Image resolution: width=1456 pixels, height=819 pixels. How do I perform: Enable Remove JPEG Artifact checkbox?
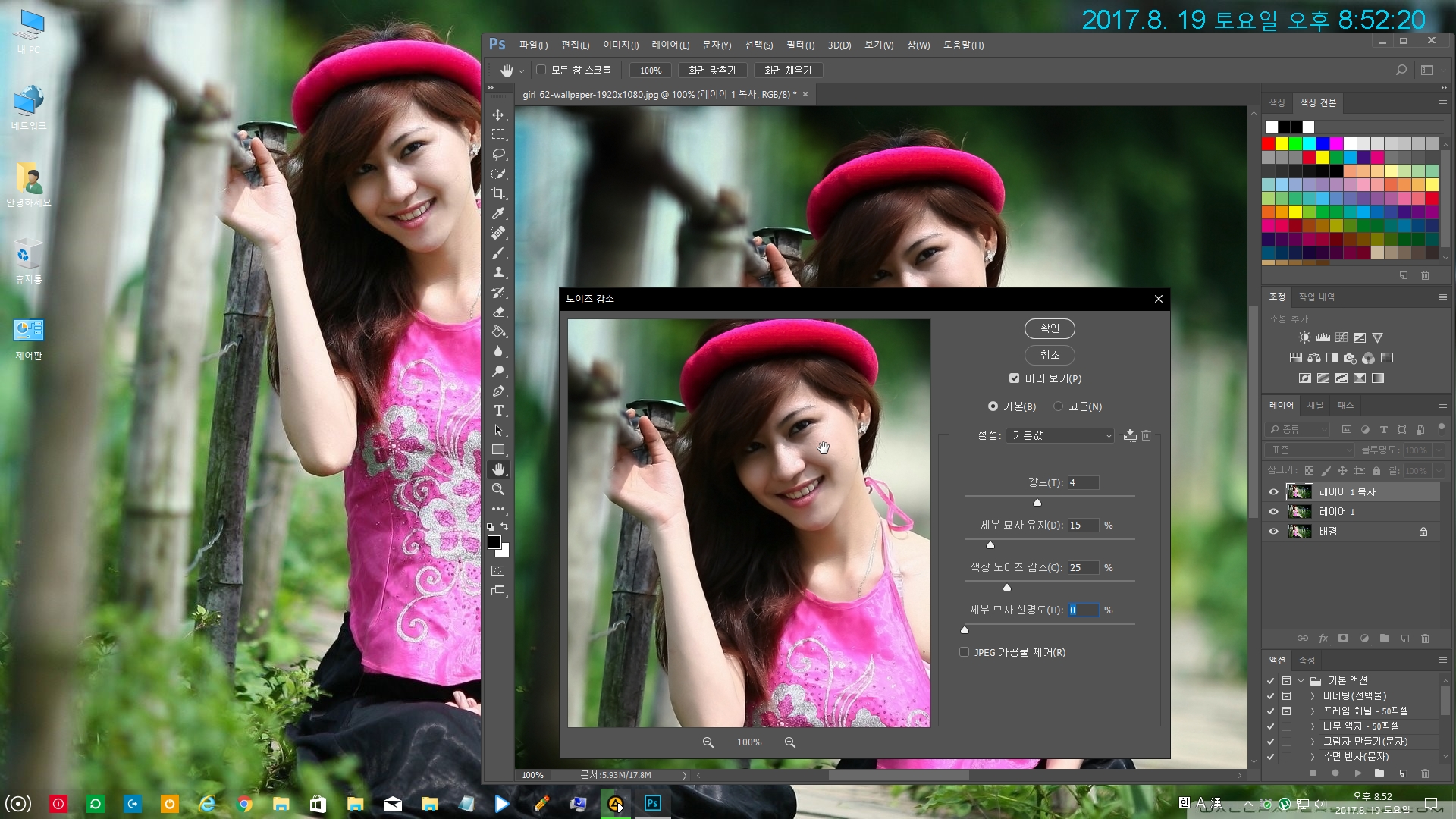point(964,652)
